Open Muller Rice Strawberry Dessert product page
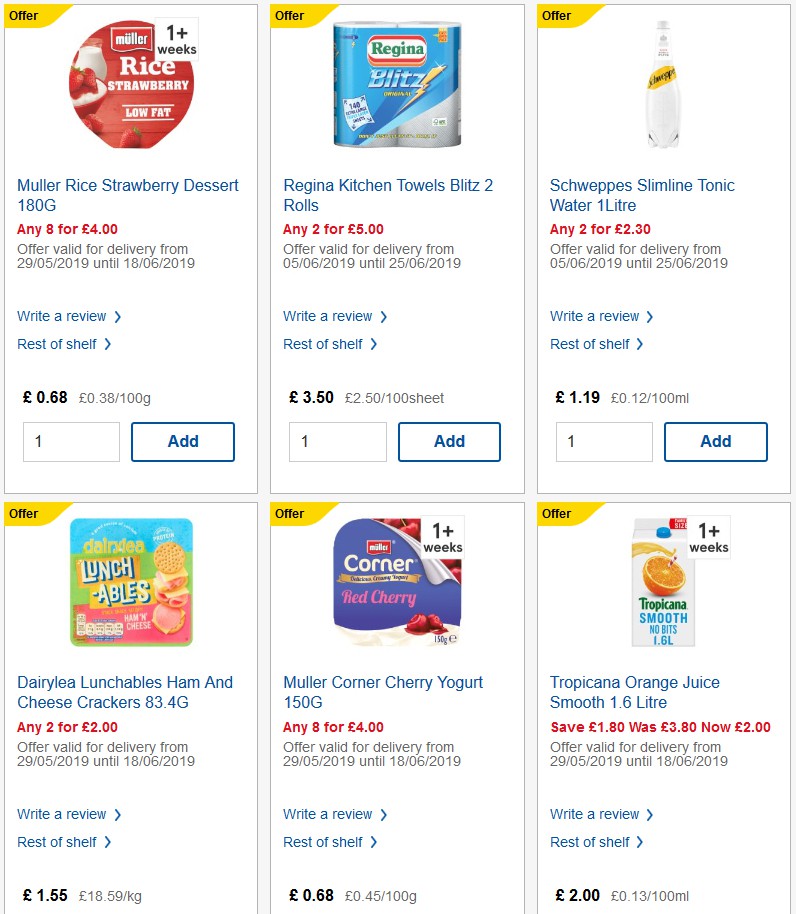796x914 pixels. click(x=128, y=195)
